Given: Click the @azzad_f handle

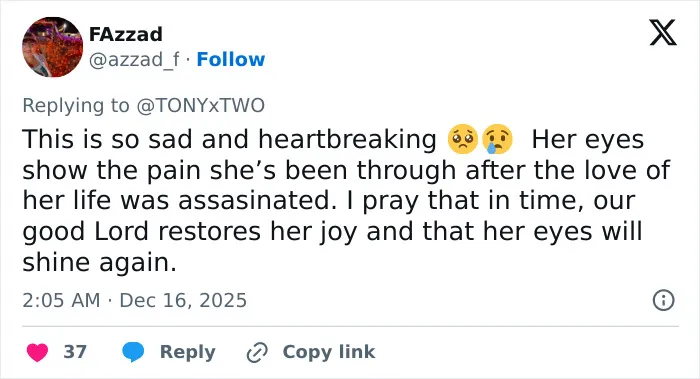Looking at the screenshot, I should click(x=134, y=60).
